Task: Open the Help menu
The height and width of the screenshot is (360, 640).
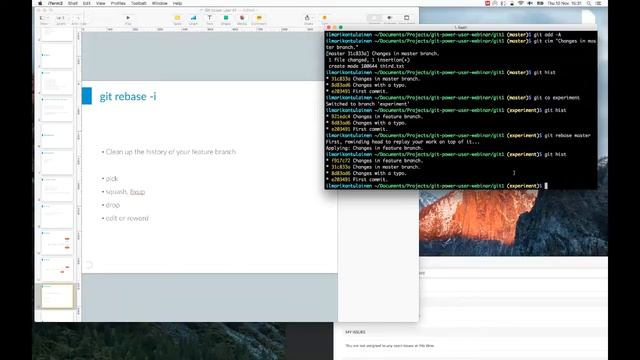Action: point(177,3)
